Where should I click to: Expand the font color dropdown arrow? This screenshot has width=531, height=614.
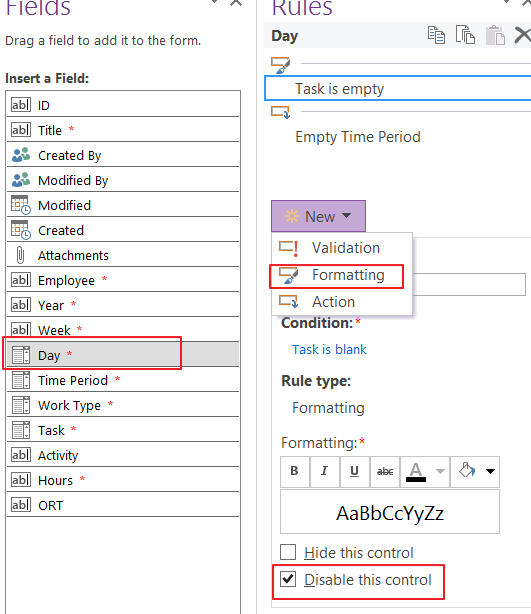pyautogui.click(x=440, y=471)
